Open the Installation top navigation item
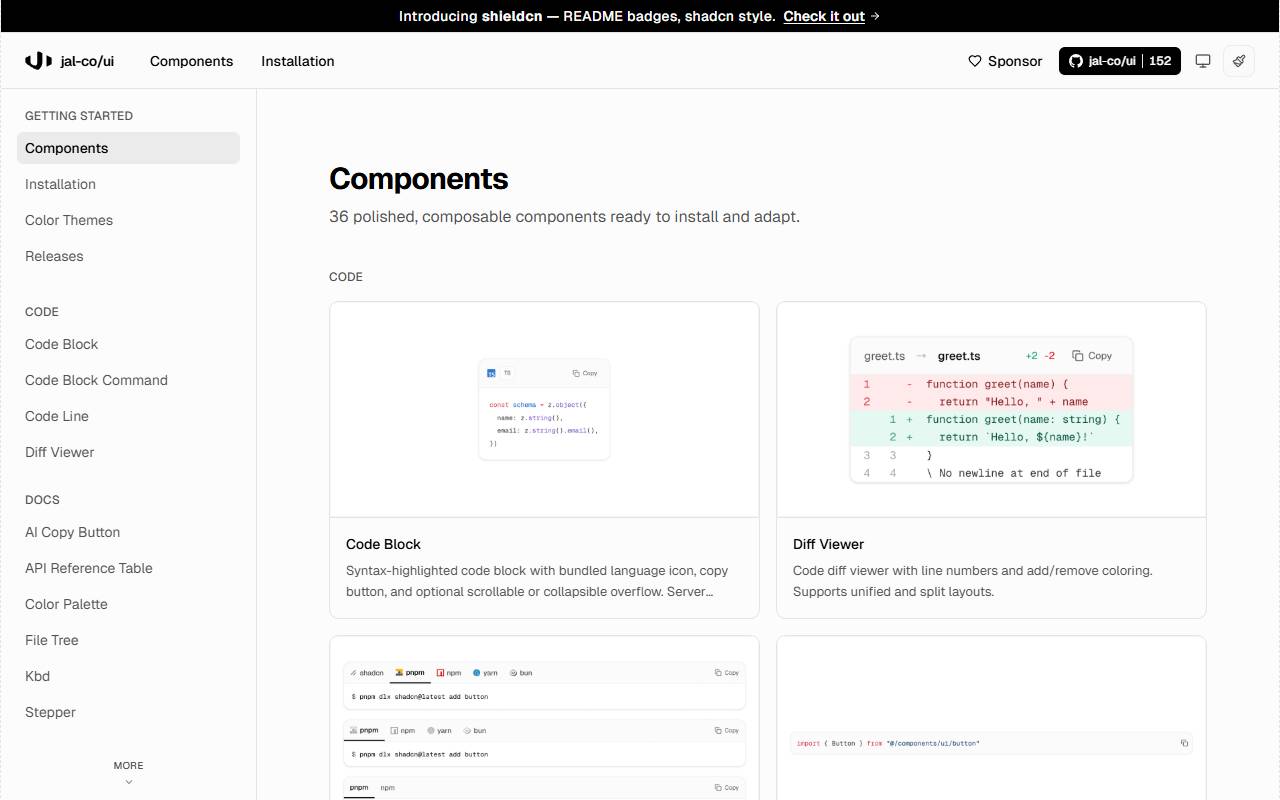1280x800 pixels. click(298, 61)
